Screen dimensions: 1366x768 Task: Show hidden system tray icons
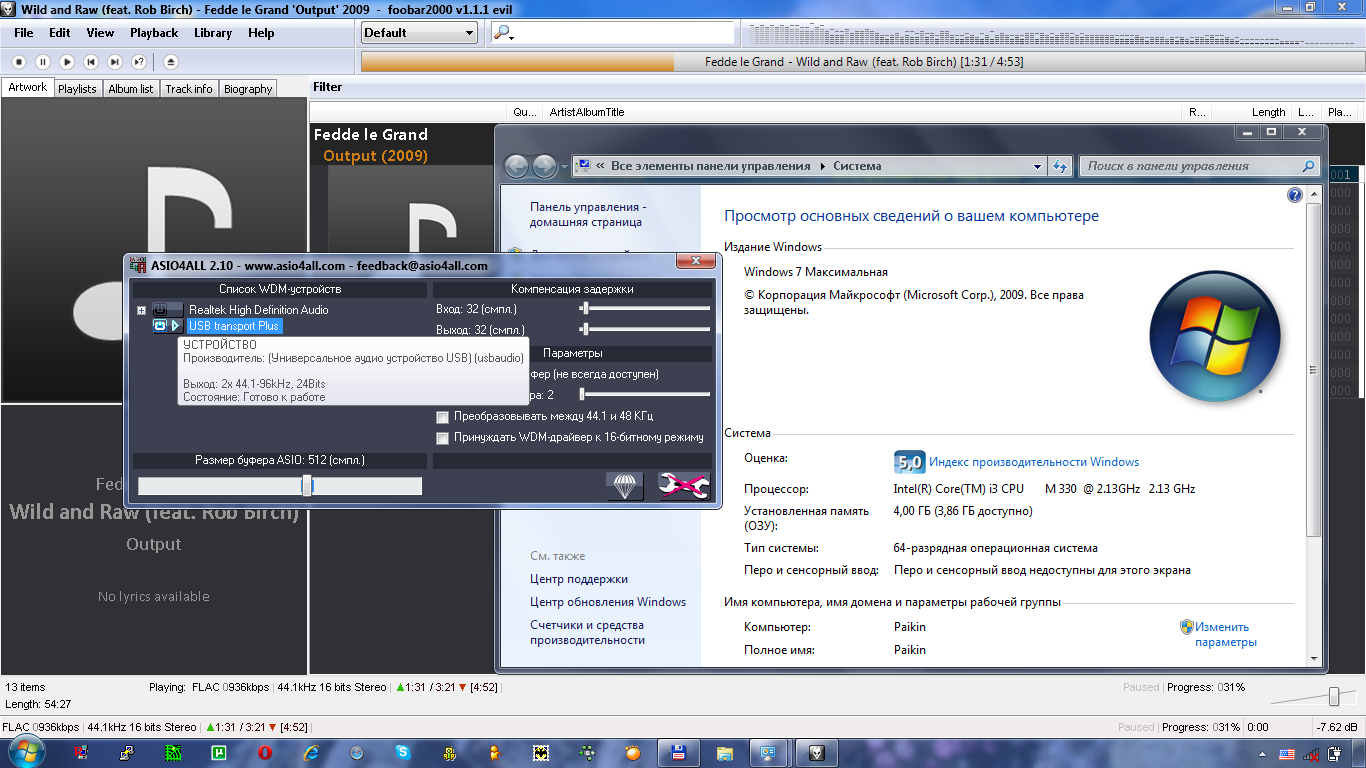[1262, 753]
